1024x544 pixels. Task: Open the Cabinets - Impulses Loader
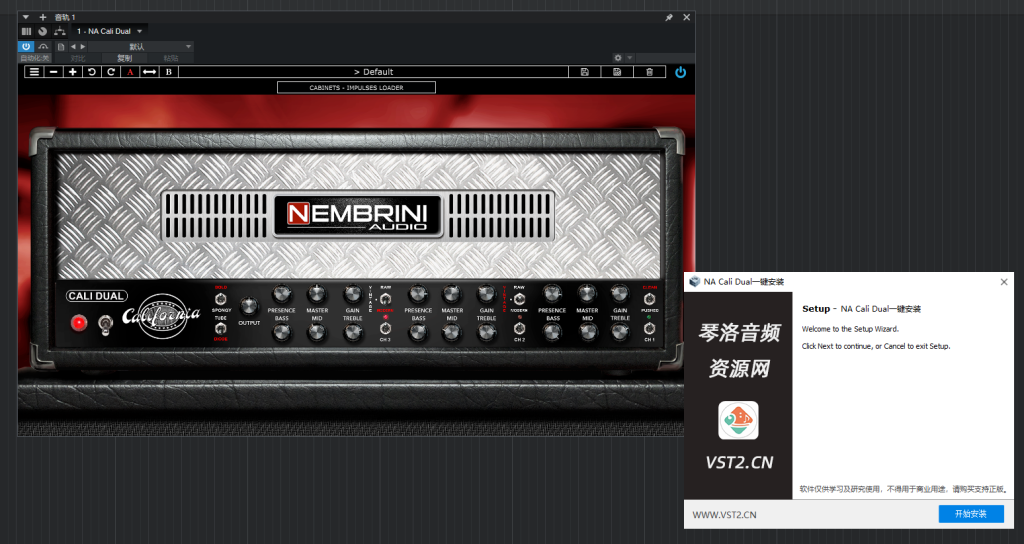(356, 88)
